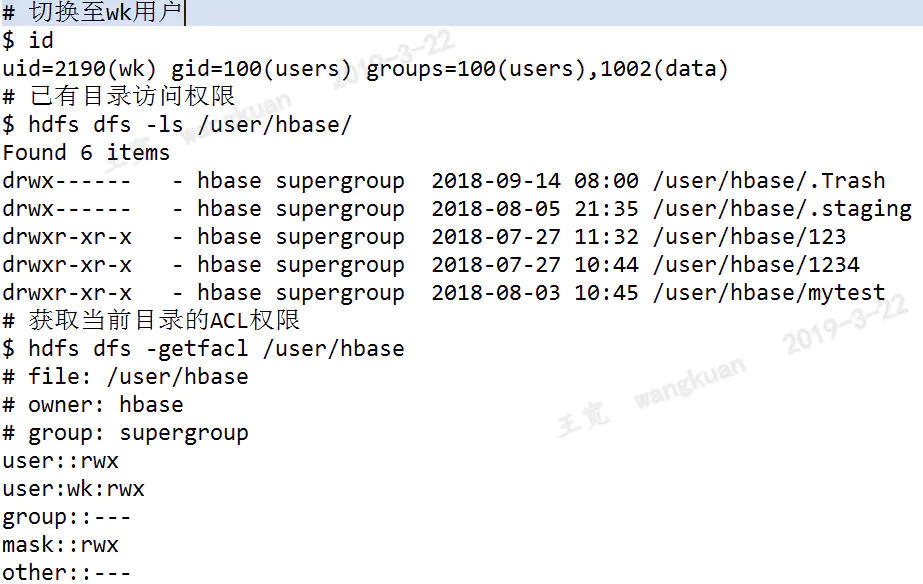Click the "hdfs dfs -getfacl /user/hbase" command
Image resolution: width=923 pixels, height=584 pixels.
[216, 349]
